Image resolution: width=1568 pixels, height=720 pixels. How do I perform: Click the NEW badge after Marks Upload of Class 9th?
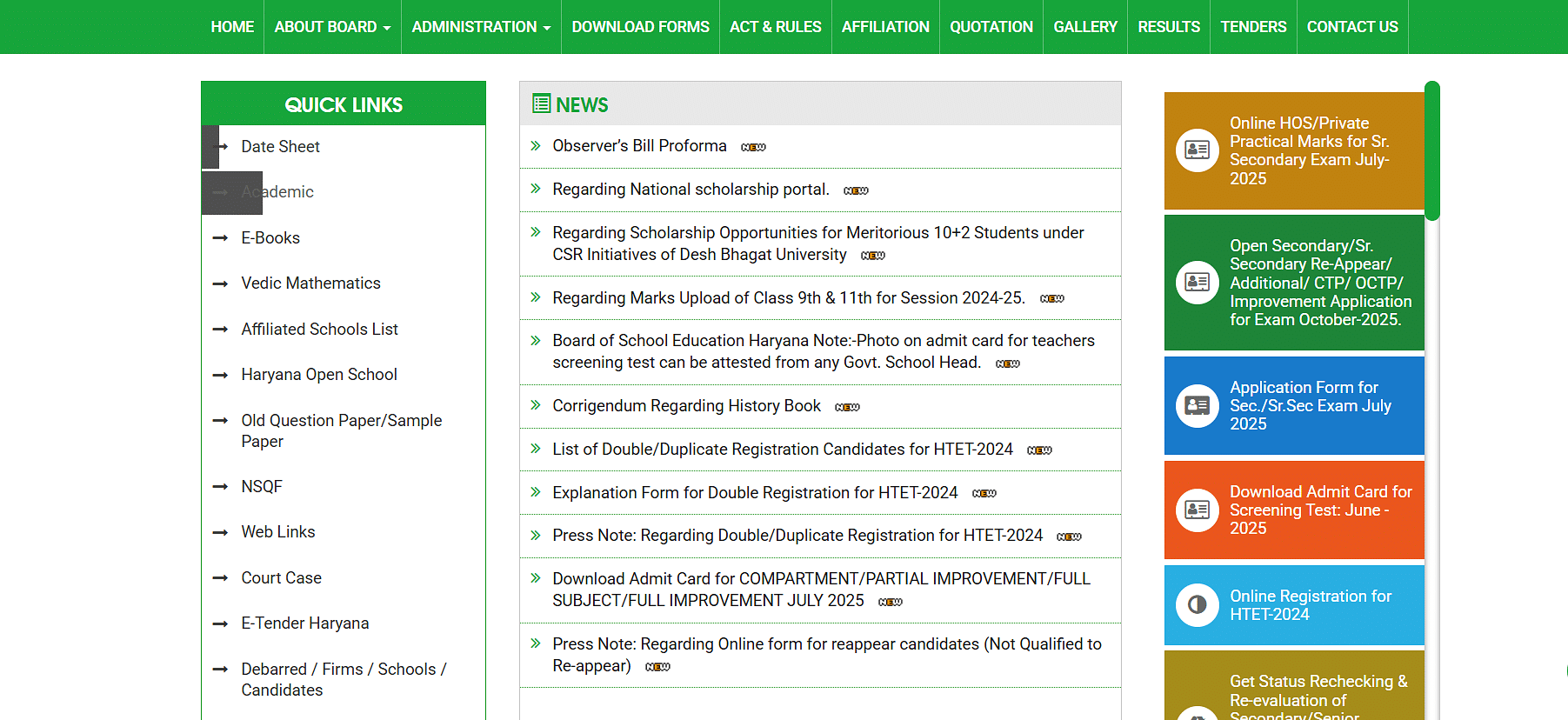1052,298
